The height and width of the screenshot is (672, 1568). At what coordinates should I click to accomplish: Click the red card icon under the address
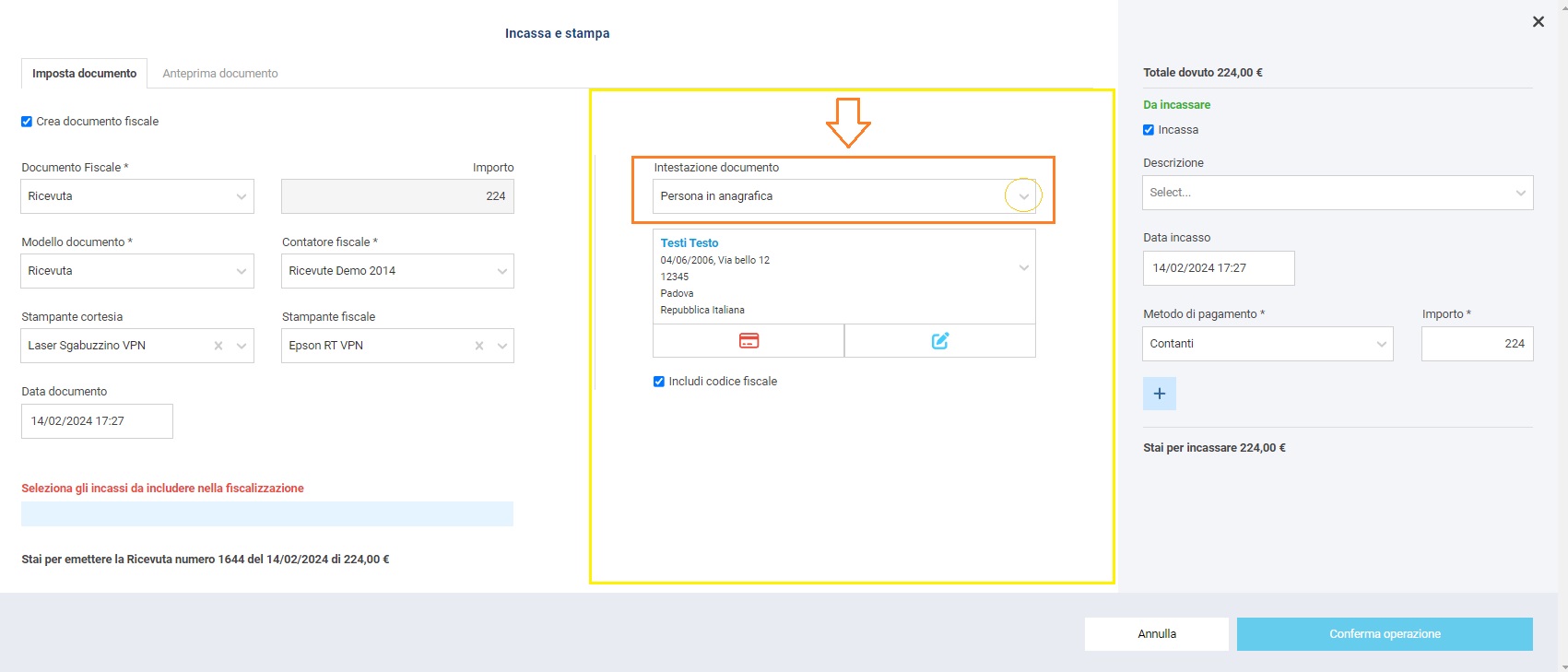pos(749,341)
